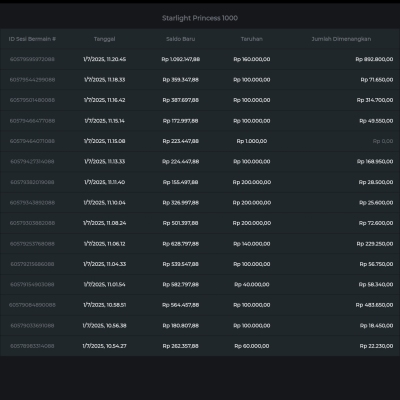Click the winnings Rp 72.600,00
This screenshot has width=400, height=400.
click(376, 223)
